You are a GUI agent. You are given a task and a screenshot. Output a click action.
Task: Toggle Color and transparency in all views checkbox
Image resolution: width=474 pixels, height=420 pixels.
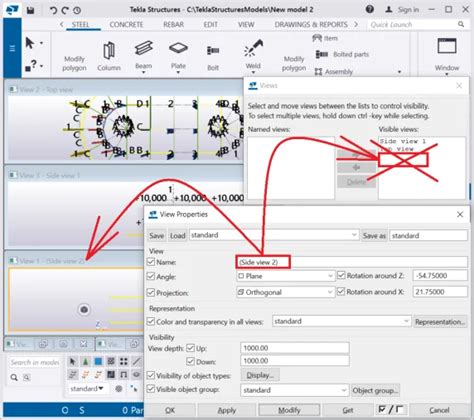click(x=151, y=322)
